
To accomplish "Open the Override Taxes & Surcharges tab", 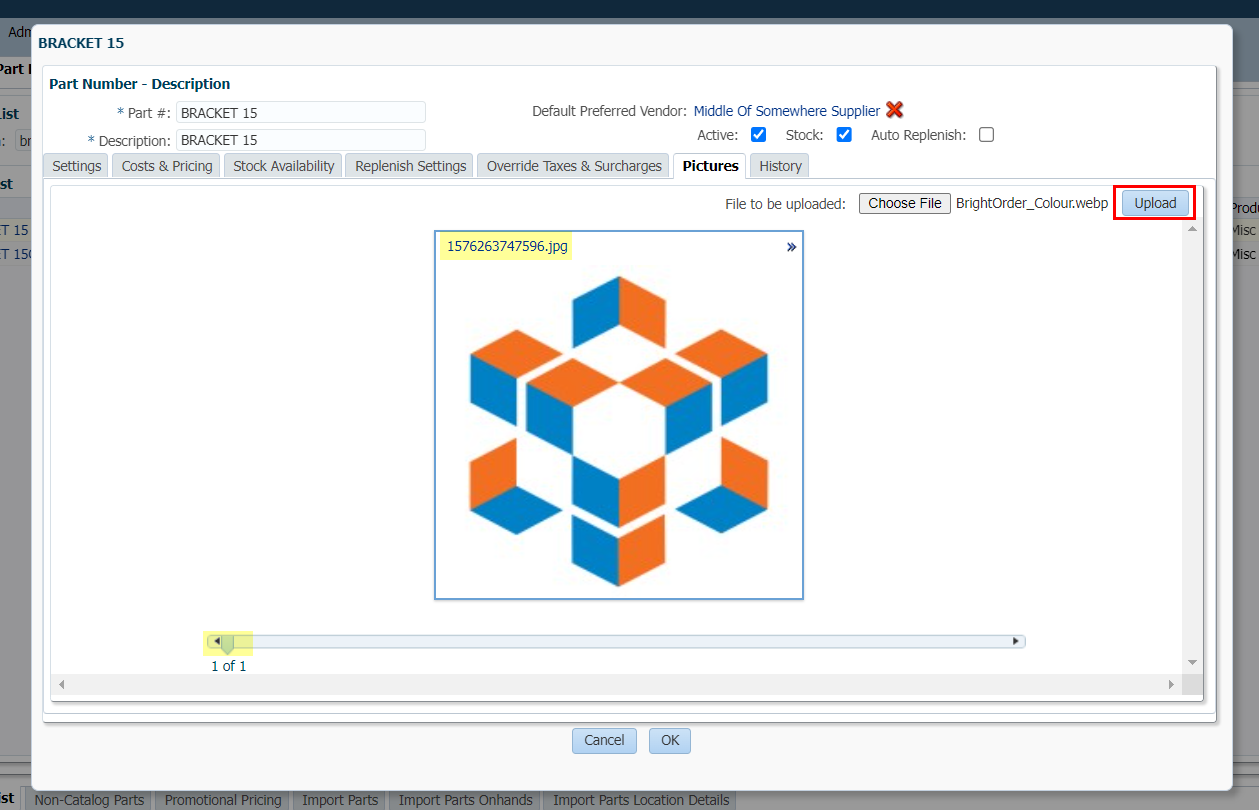I will click(574, 166).
